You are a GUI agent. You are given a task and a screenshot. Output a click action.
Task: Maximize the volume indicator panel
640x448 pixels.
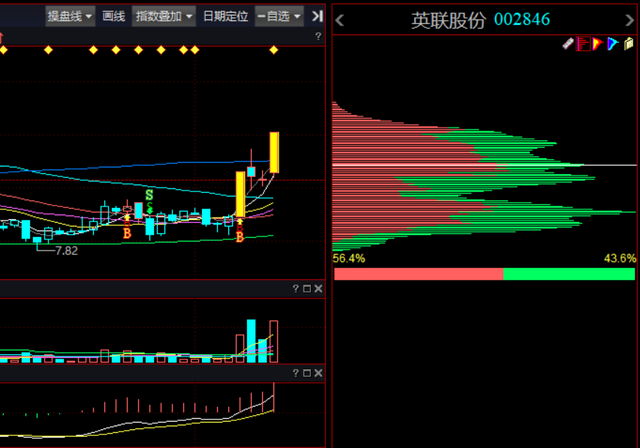[307, 289]
